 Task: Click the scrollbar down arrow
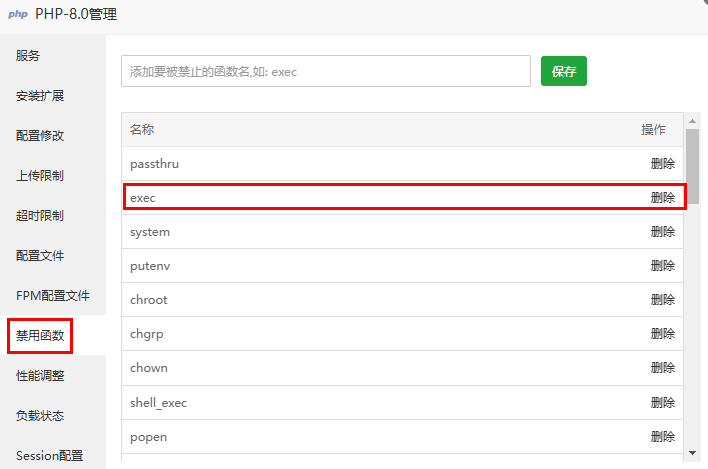point(692,453)
